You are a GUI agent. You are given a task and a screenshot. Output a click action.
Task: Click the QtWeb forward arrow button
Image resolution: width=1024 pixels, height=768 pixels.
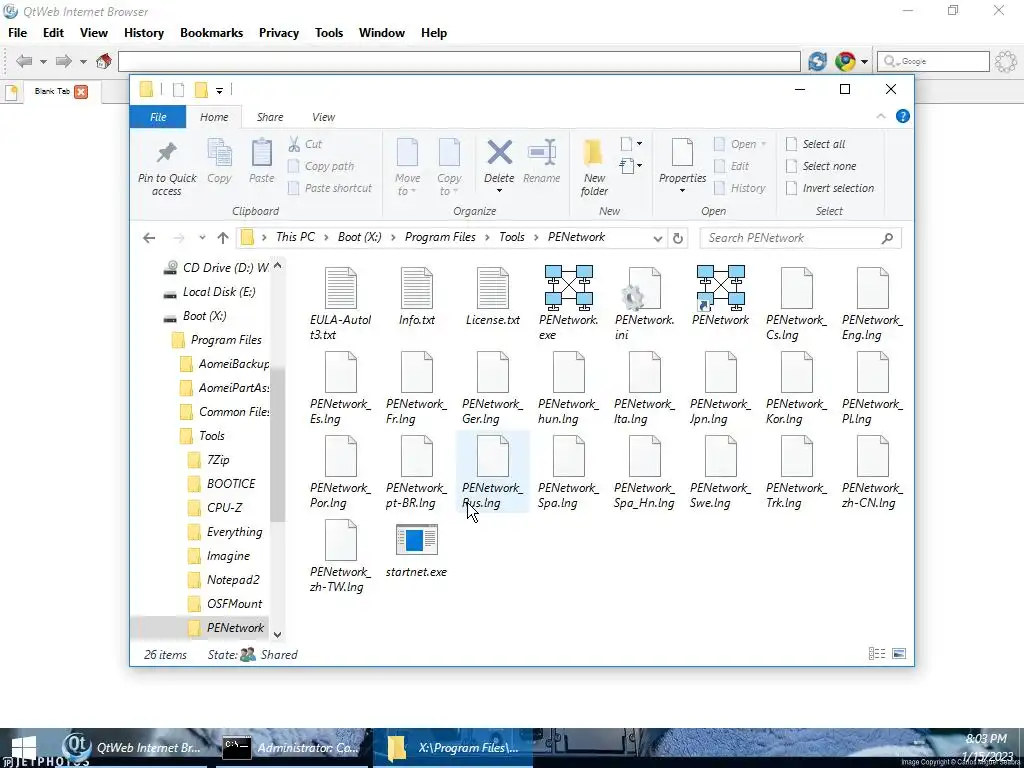click(63, 61)
